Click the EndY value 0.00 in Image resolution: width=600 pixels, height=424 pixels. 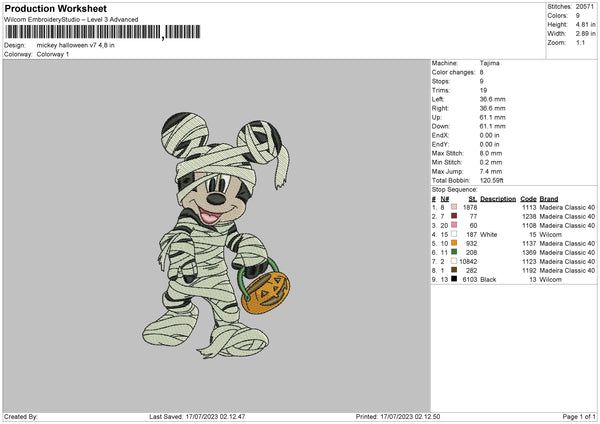[x=489, y=144]
